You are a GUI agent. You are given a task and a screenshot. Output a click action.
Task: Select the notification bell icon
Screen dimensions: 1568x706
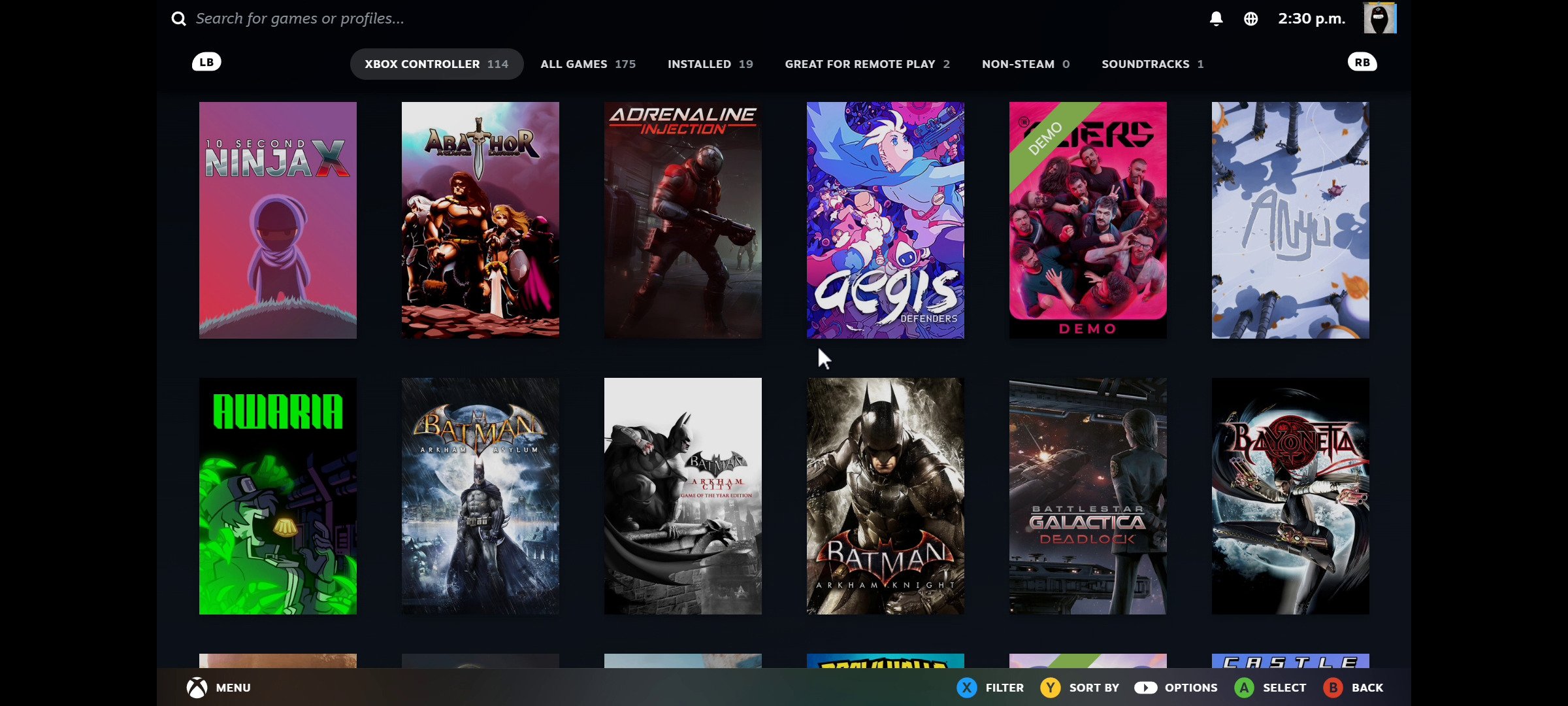click(x=1217, y=18)
